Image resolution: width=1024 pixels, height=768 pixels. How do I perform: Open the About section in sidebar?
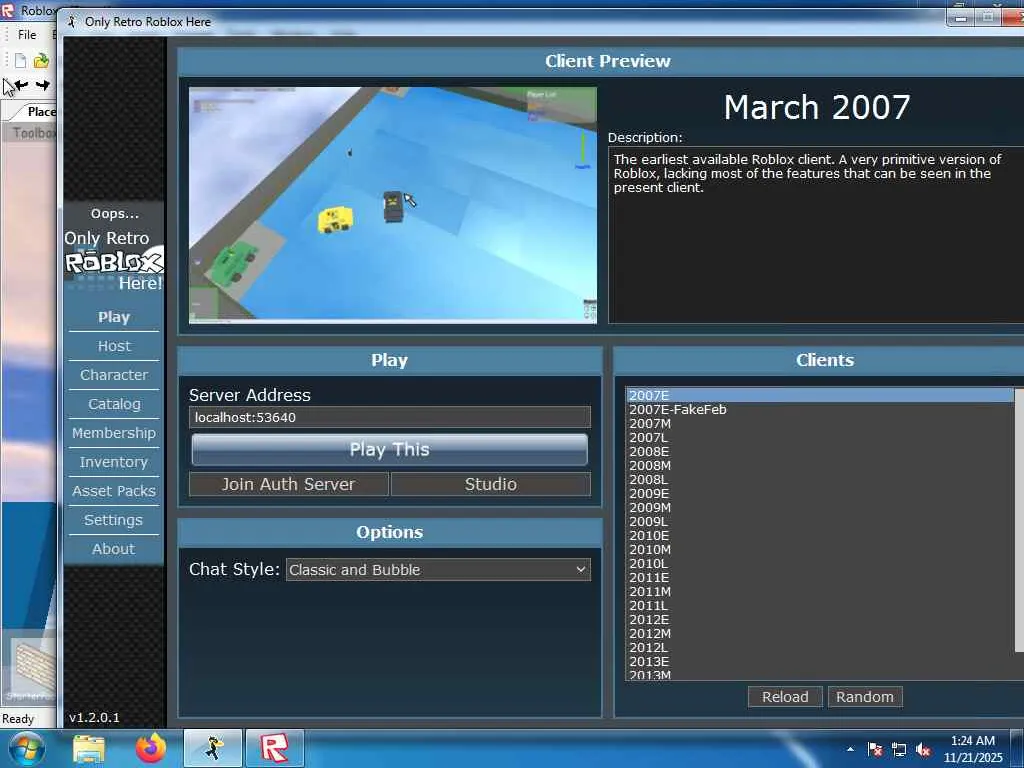click(x=114, y=549)
